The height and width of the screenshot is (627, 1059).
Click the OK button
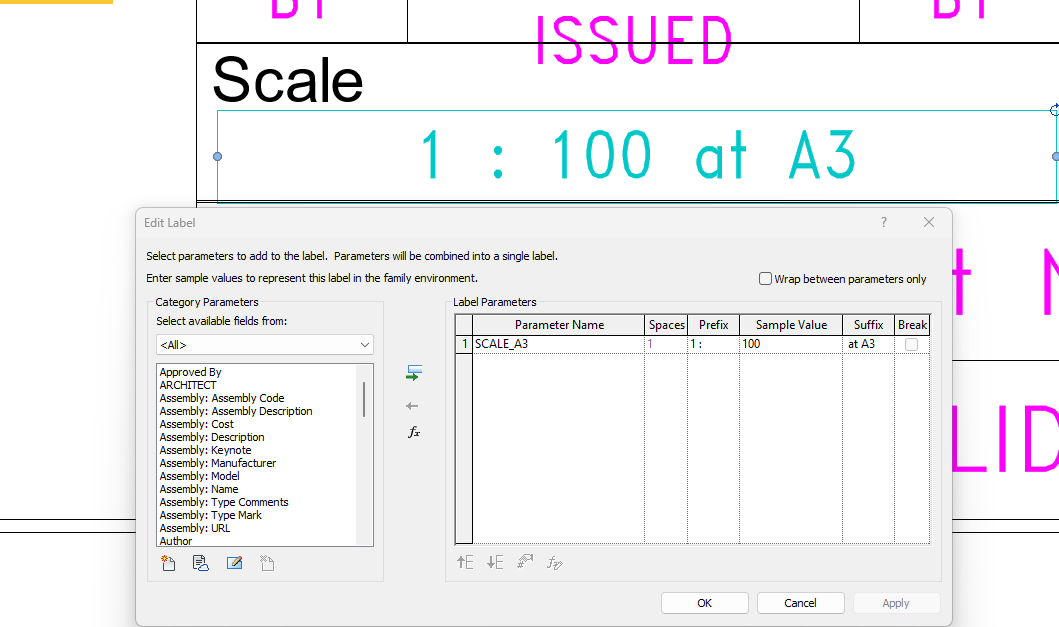(x=704, y=603)
